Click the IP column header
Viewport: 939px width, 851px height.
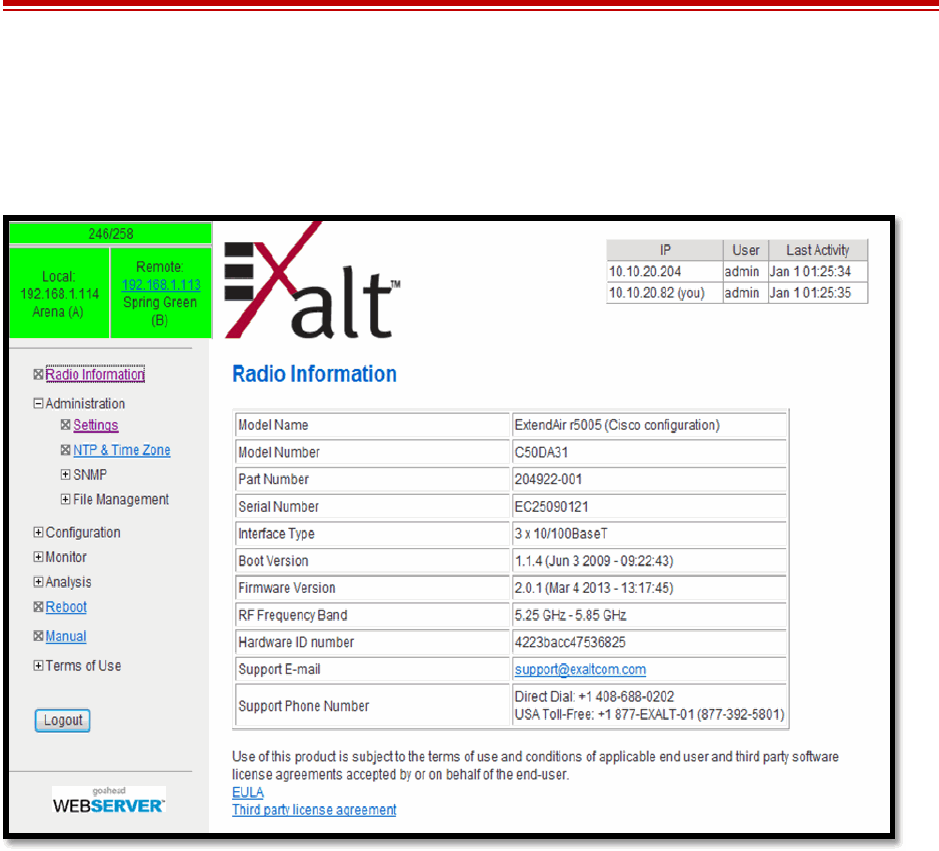coord(665,250)
